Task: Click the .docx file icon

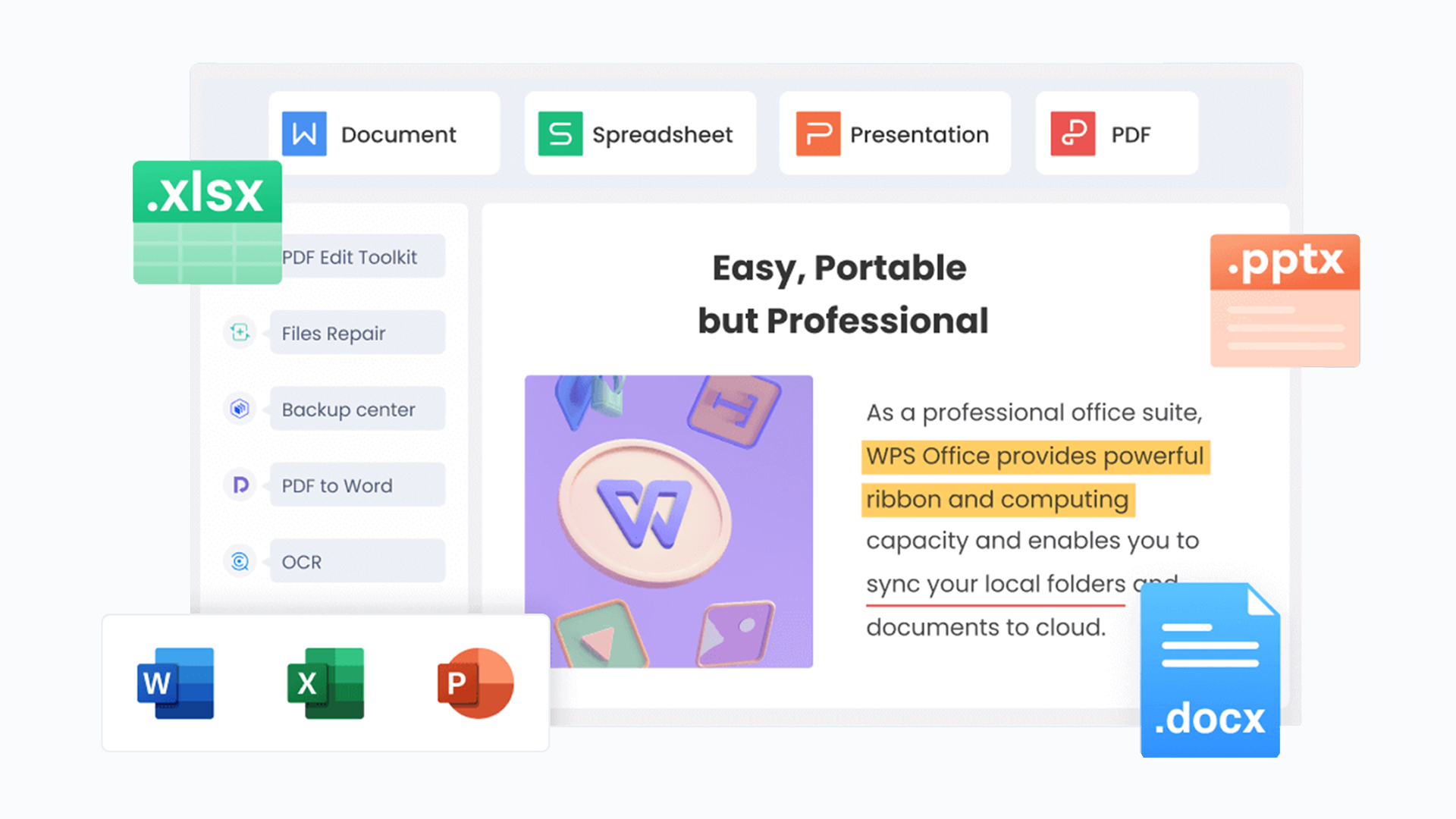Action: pos(1210,670)
